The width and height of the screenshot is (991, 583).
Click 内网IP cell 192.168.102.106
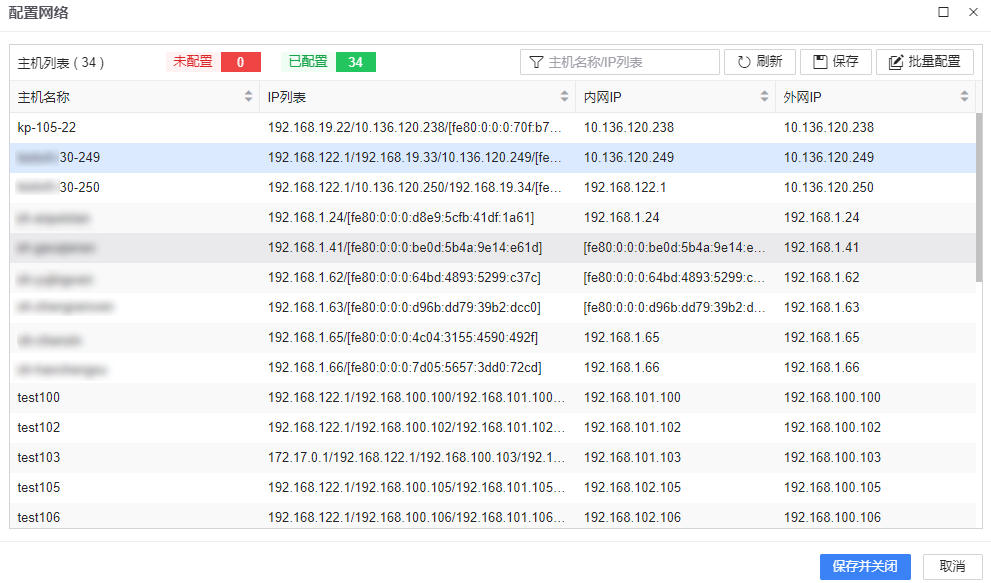point(632,517)
